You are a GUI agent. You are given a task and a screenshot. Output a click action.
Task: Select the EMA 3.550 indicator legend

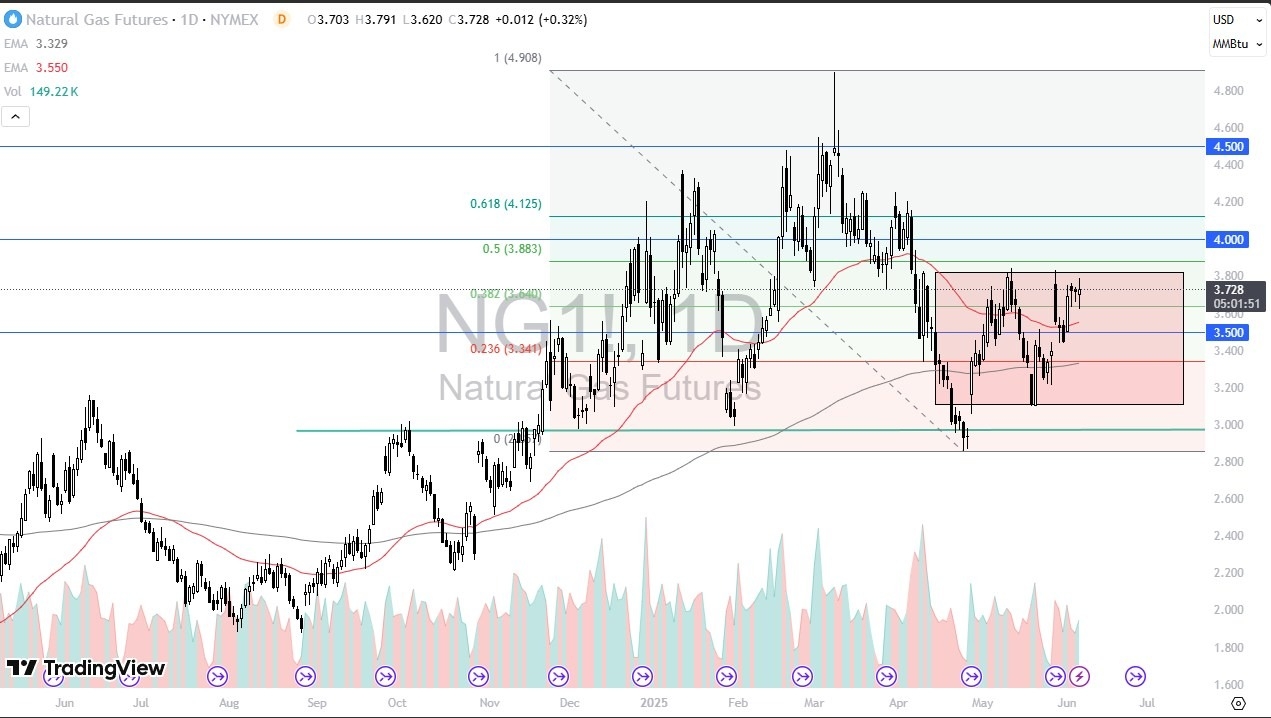(37, 67)
